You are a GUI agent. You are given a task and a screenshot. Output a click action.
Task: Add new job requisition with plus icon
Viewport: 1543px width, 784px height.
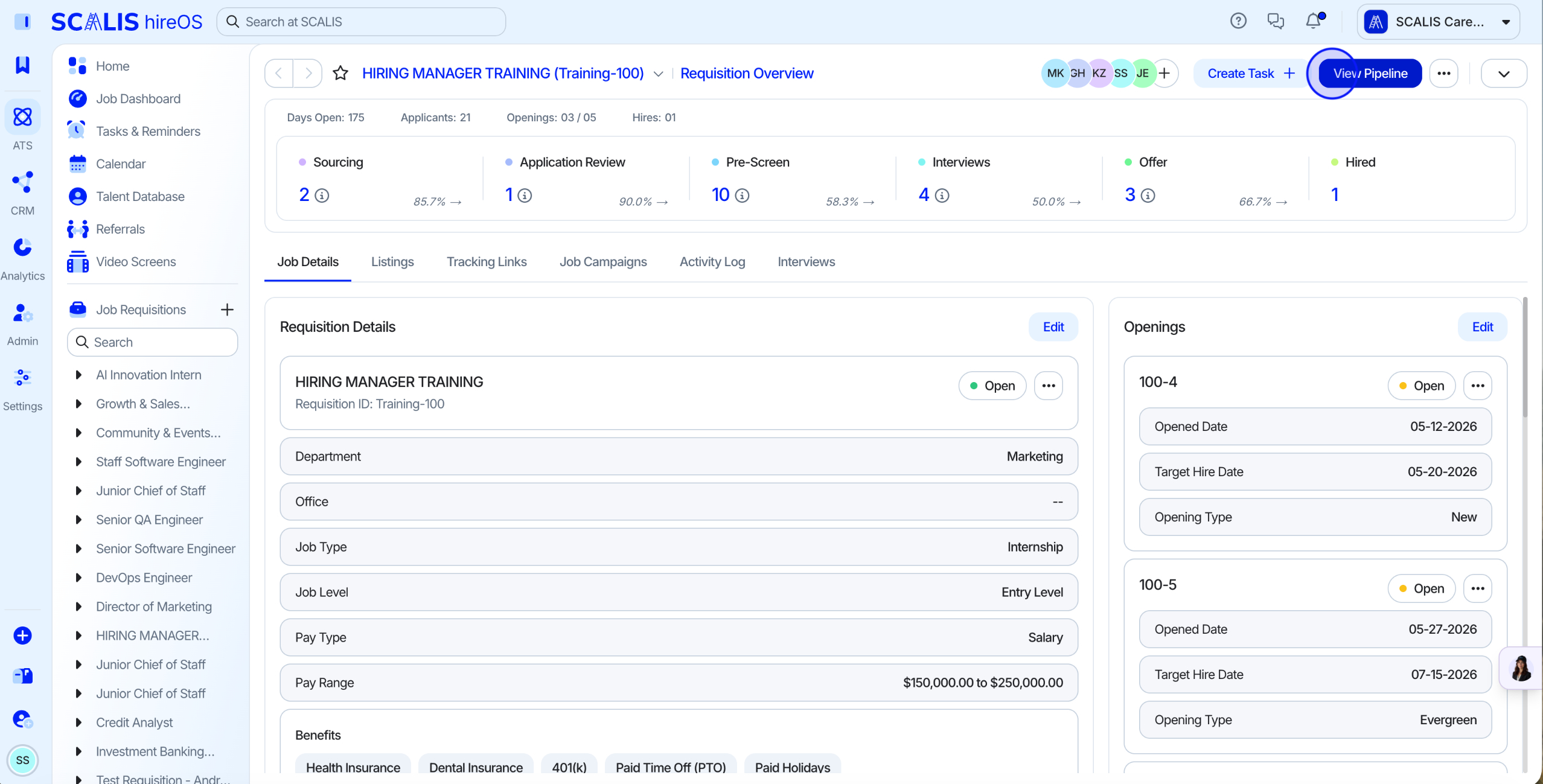click(227, 310)
